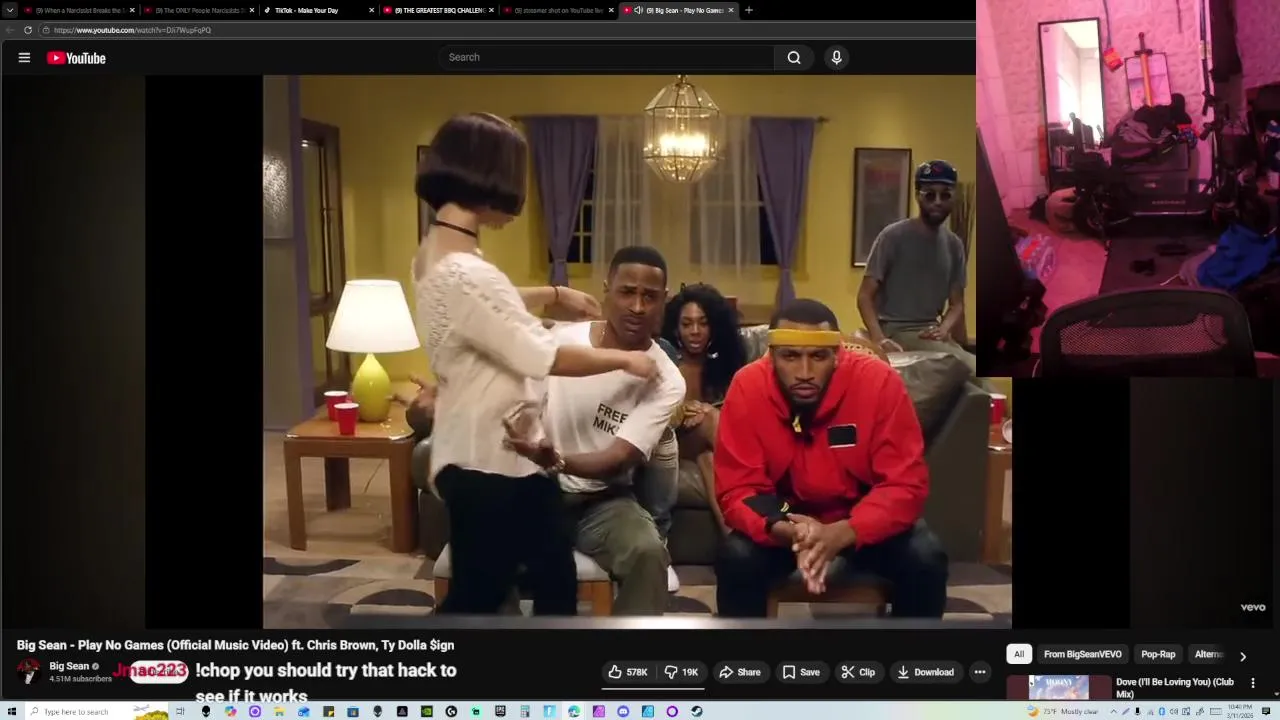Save the video to a playlist
Viewport: 1280px width, 720px height.
pos(801,672)
